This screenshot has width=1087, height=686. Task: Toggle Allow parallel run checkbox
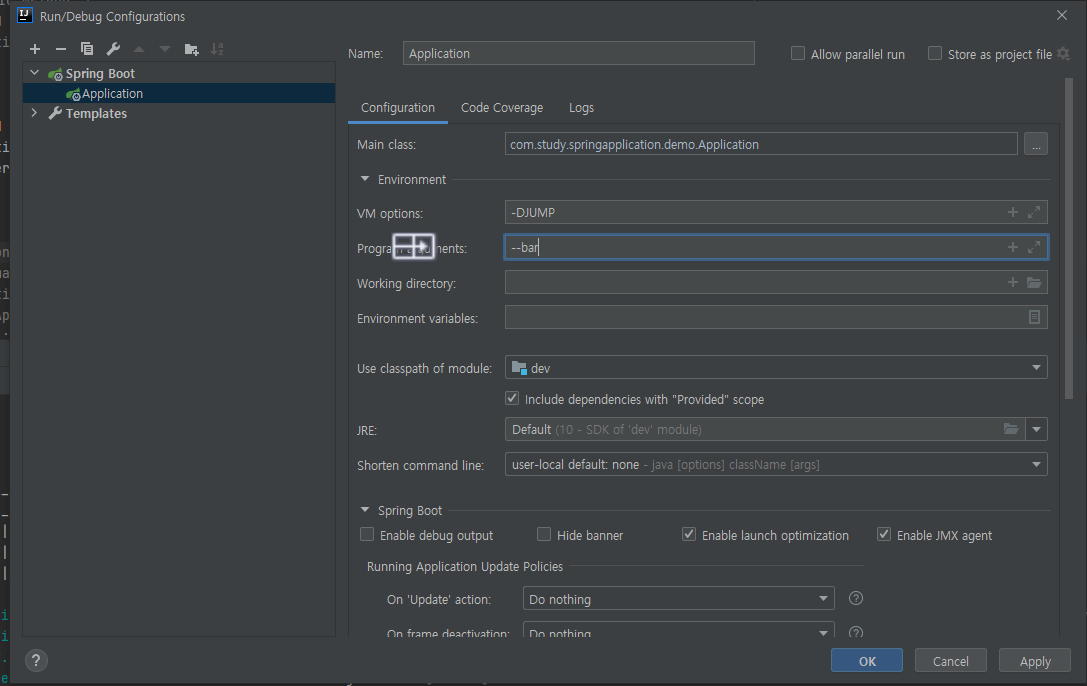click(798, 53)
